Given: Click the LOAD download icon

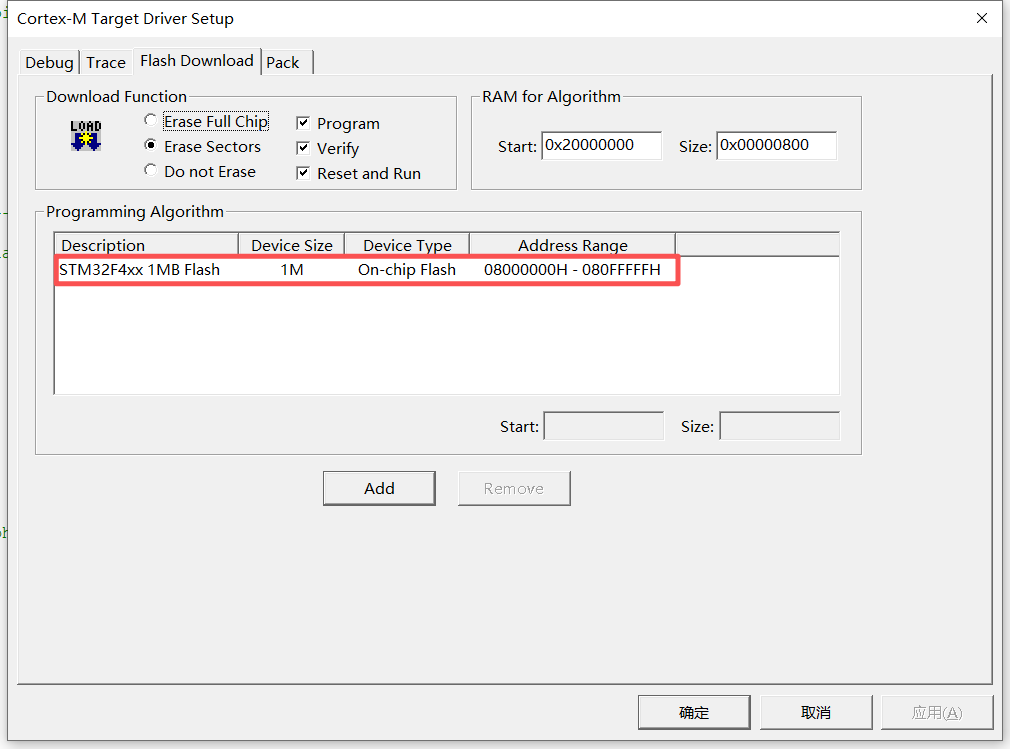Looking at the screenshot, I should tap(86, 135).
